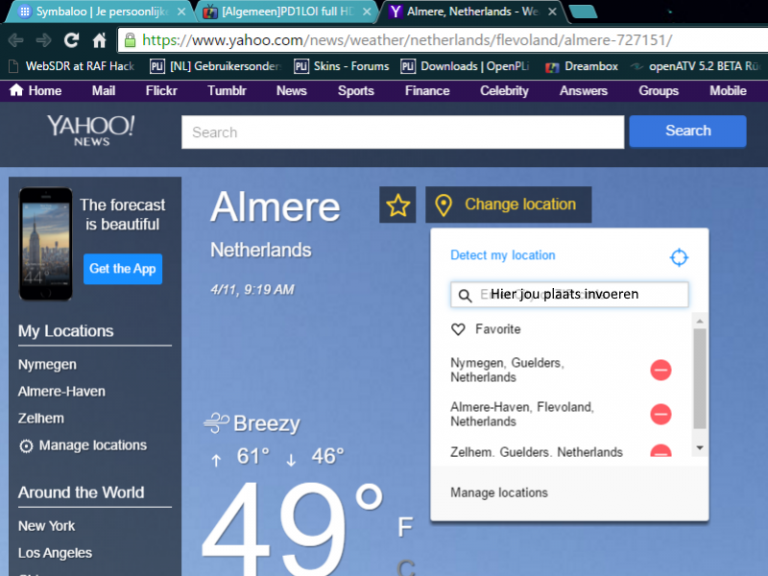Screen dimensions: 768x576
Task: Click the heart icon next to Favorite
Action: (x=458, y=329)
